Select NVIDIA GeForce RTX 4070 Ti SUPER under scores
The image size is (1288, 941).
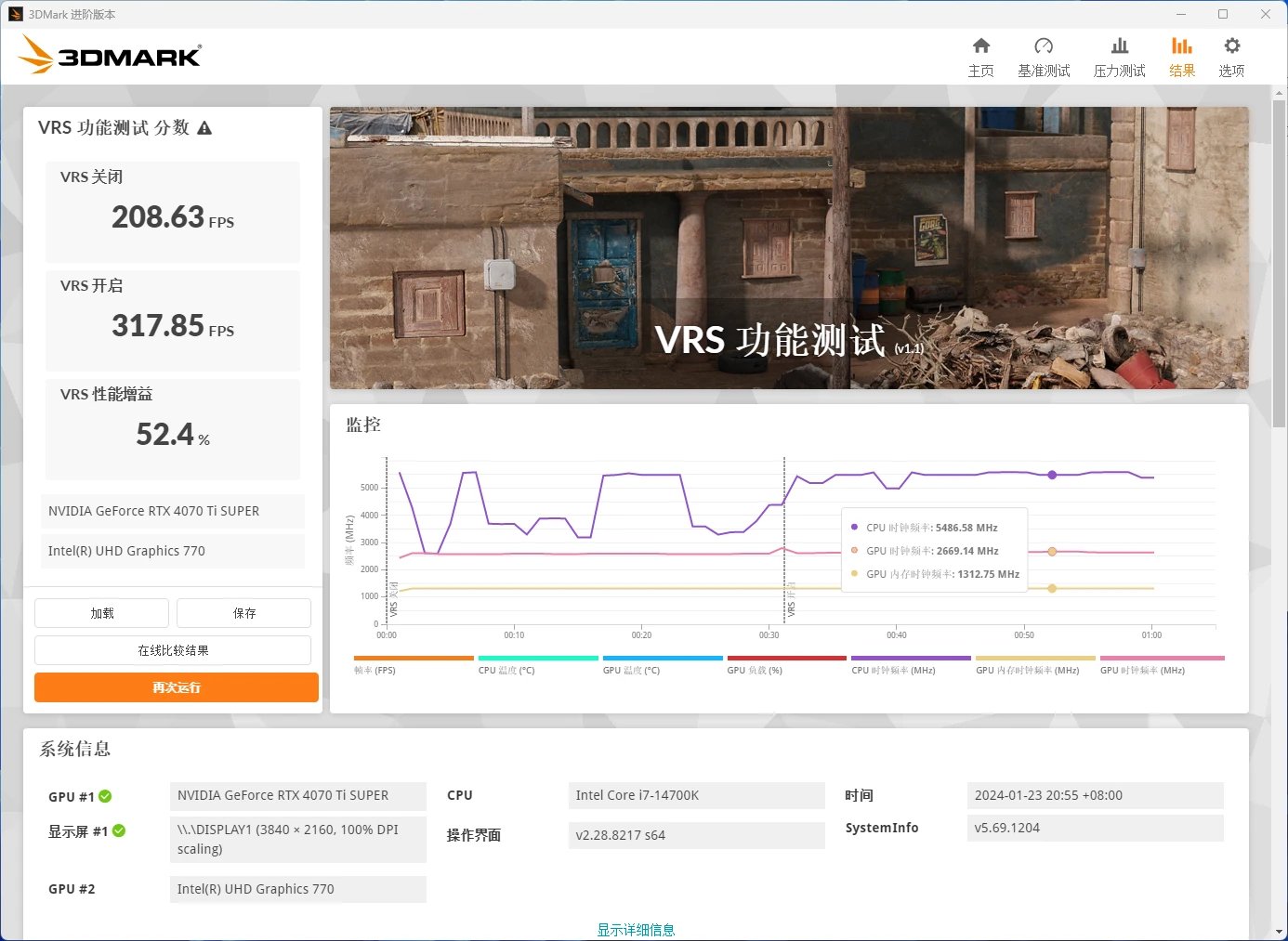point(173,511)
